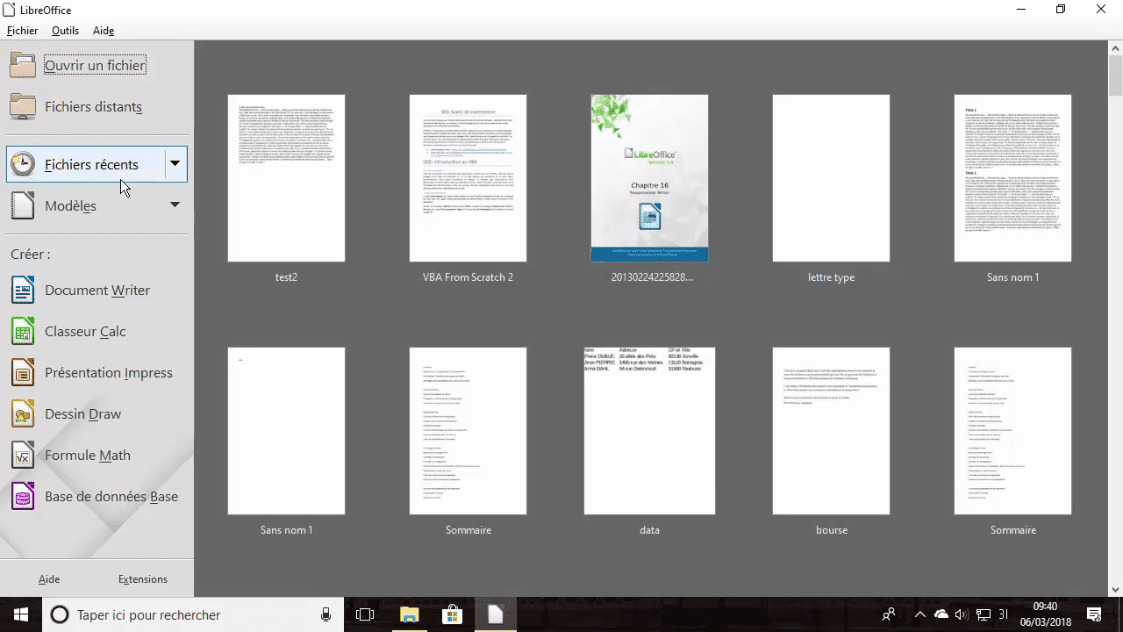The image size is (1123, 632).
Task: Click the Classeur Calc label
Action: coord(85,332)
